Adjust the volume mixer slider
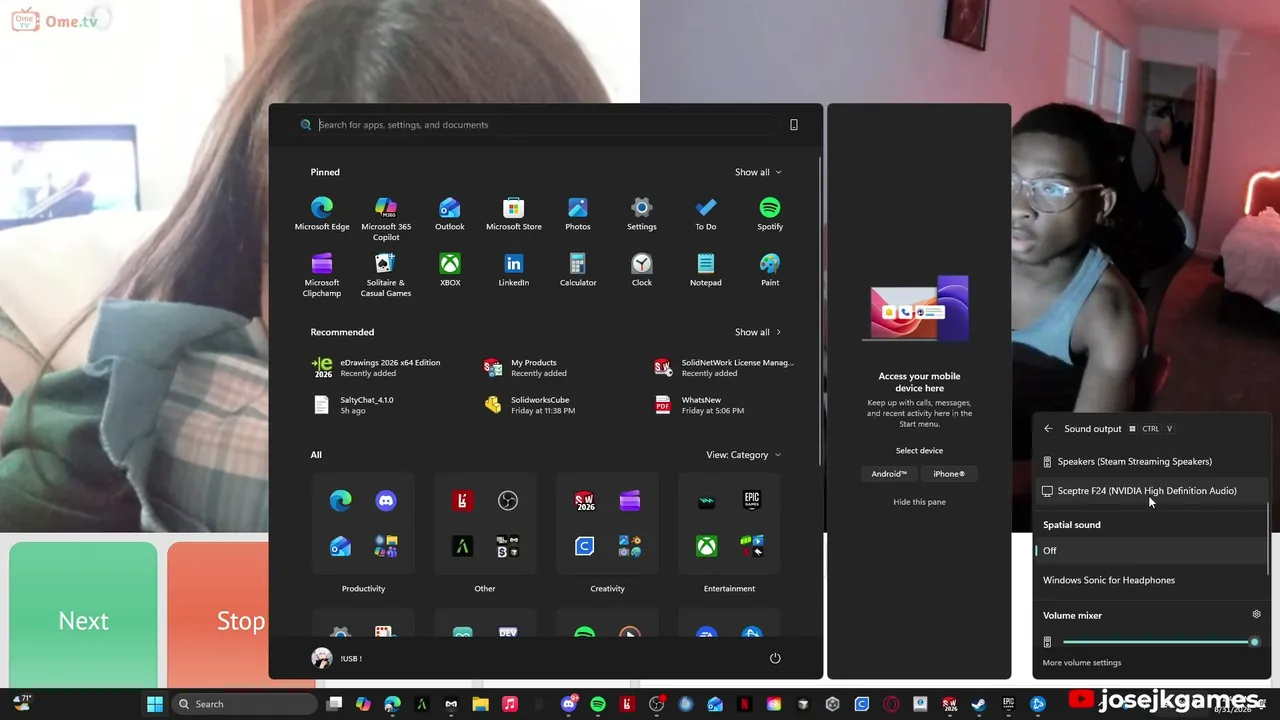 1160,642
